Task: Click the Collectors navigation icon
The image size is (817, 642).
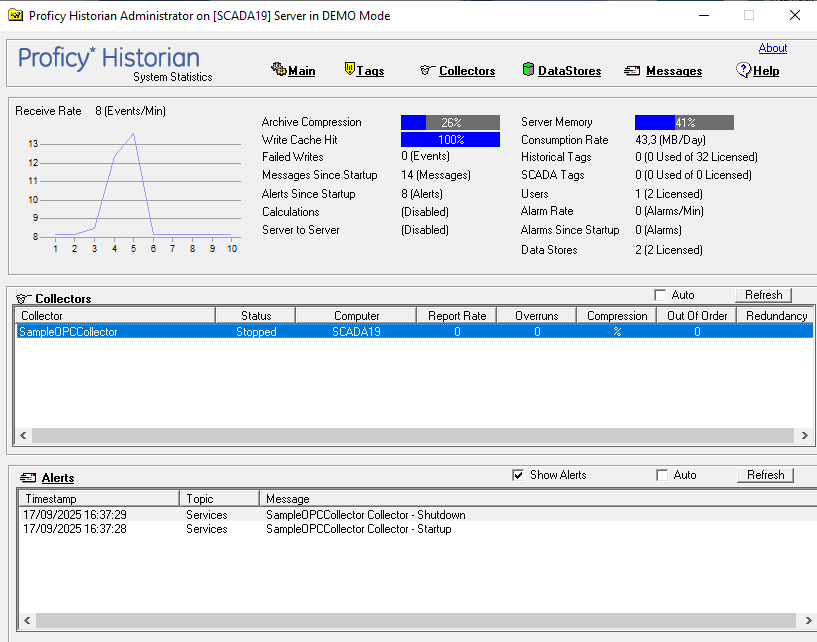Action: pyautogui.click(x=427, y=70)
